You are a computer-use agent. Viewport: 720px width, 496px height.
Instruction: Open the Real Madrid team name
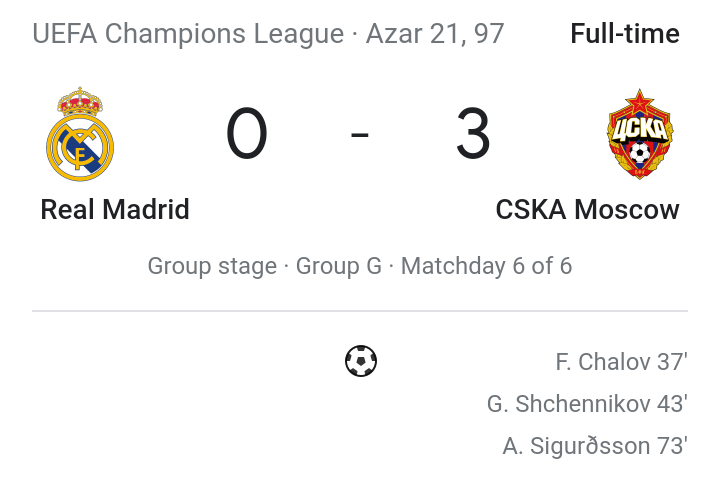point(115,210)
